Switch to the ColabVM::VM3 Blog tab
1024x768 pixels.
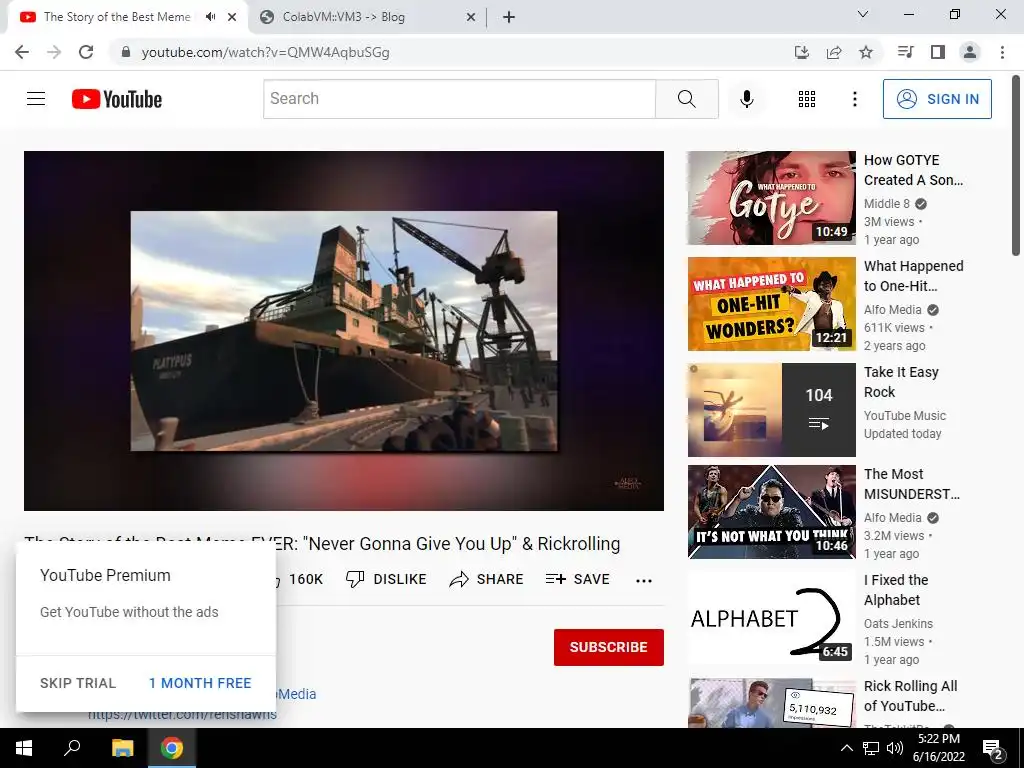366,18
